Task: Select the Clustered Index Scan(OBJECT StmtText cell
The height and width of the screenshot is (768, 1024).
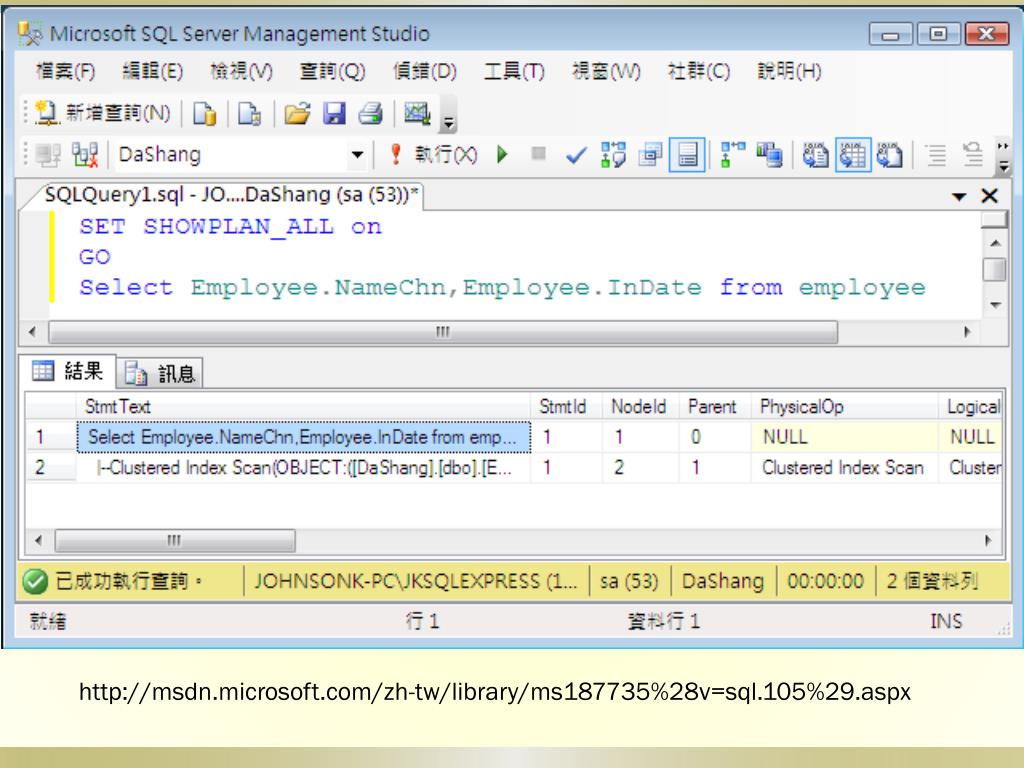Action: pyautogui.click(x=304, y=468)
